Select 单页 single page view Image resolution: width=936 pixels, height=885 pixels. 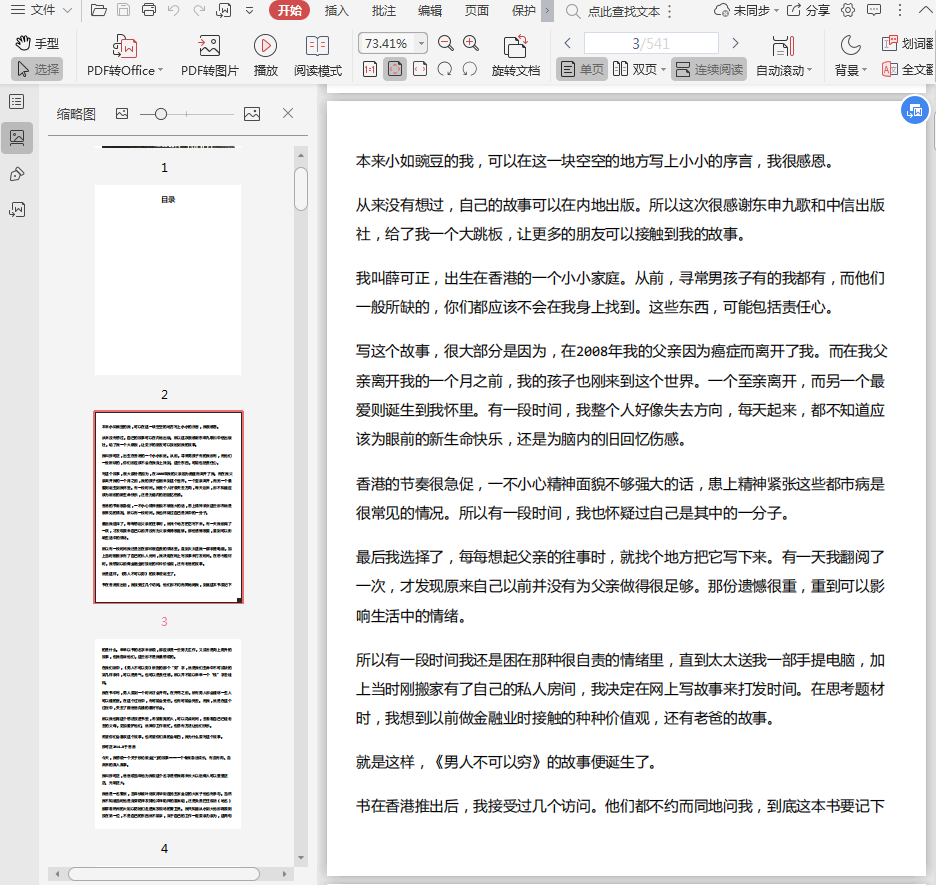583,69
